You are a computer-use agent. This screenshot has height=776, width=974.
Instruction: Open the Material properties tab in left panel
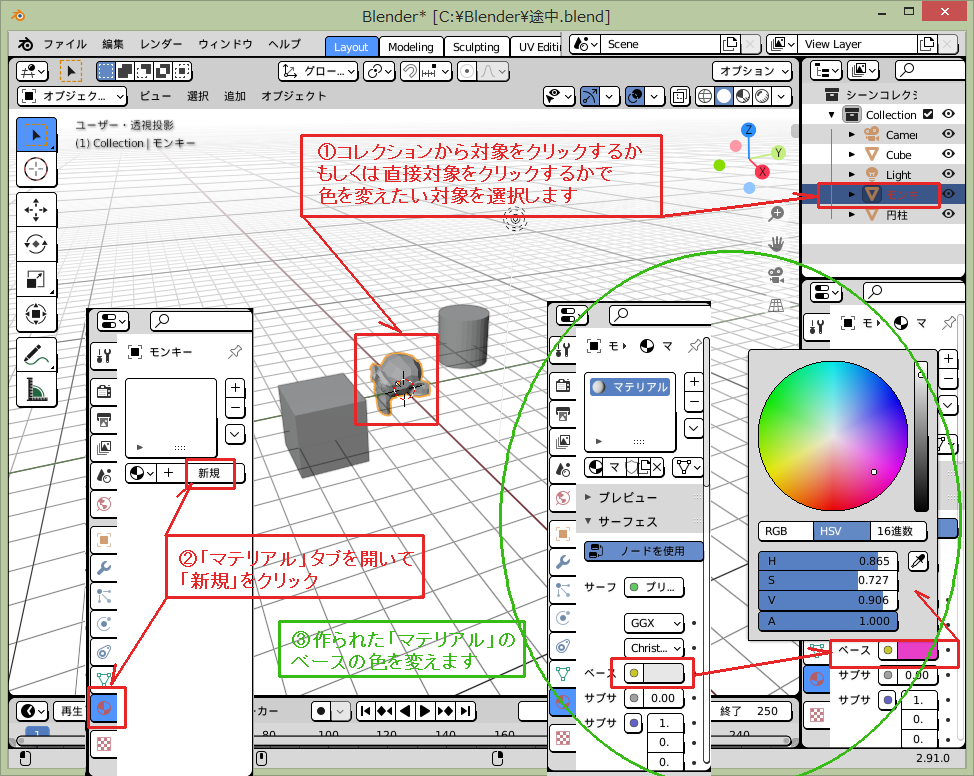point(104,708)
